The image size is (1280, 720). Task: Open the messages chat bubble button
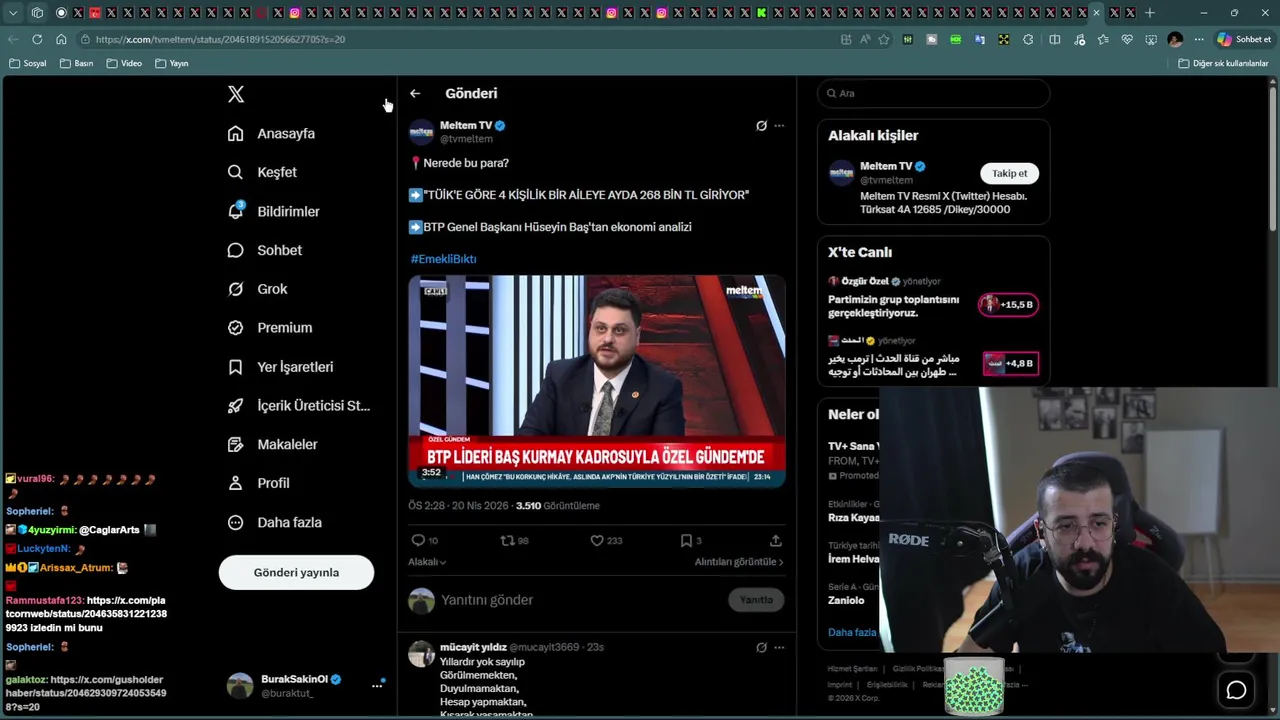pyautogui.click(x=1237, y=690)
